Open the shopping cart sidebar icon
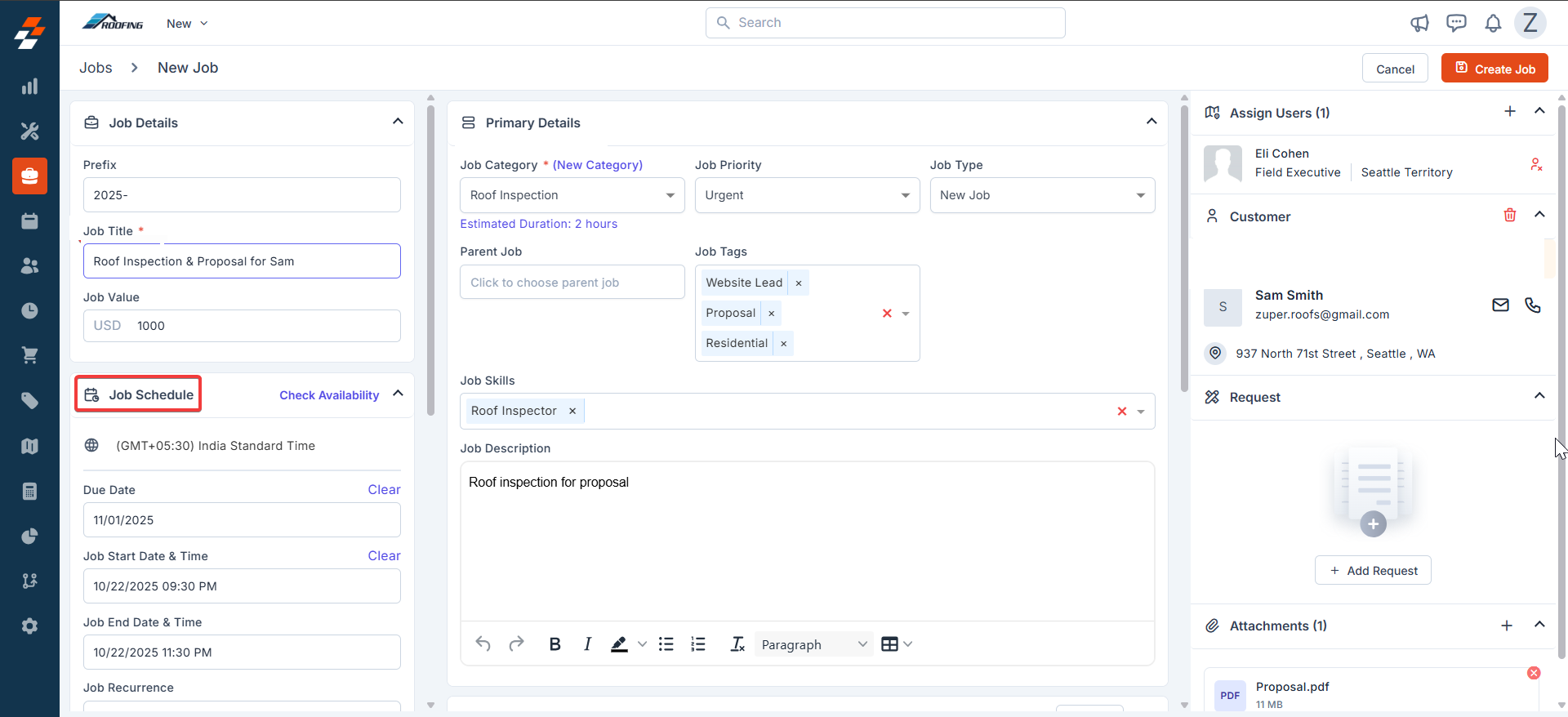This screenshot has width=1568, height=717. pyautogui.click(x=29, y=355)
